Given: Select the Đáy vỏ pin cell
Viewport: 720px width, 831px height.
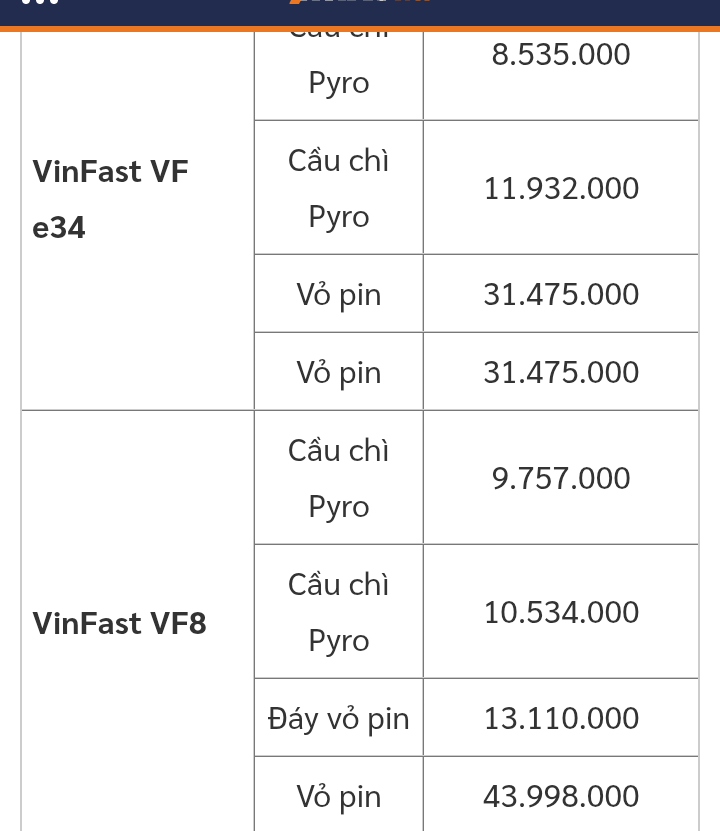Looking at the screenshot, I should click(339, 718).
